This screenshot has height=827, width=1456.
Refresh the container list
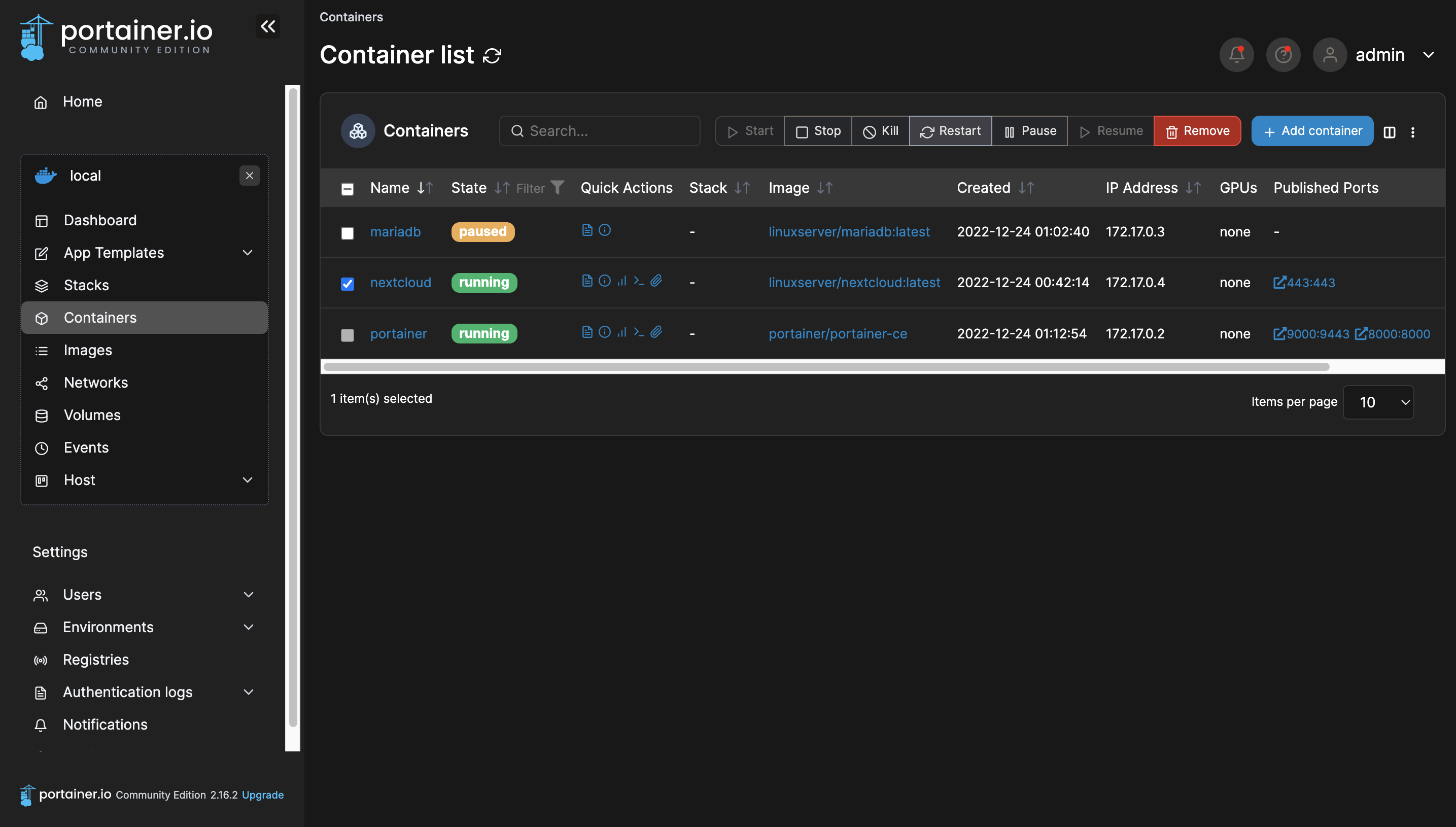[x=492, y=56]
